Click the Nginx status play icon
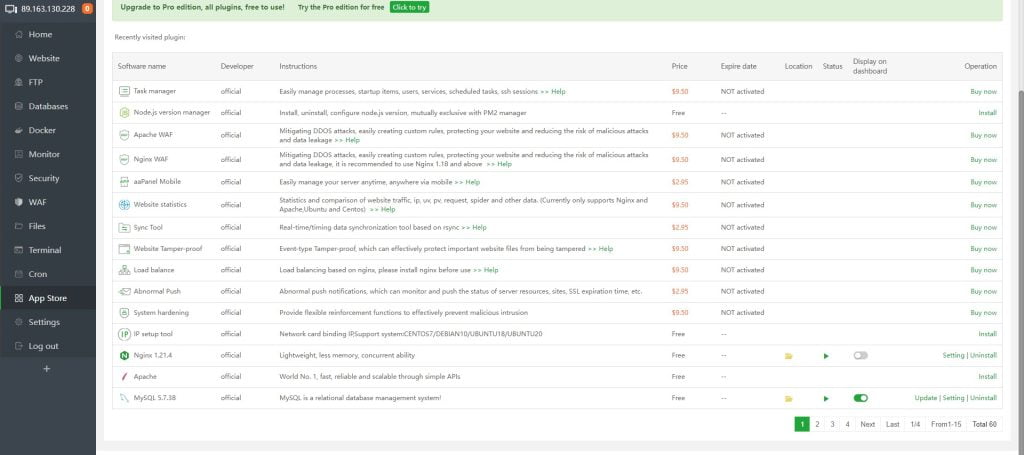This screenshot has height=455, width=1024. coord(826,355)
